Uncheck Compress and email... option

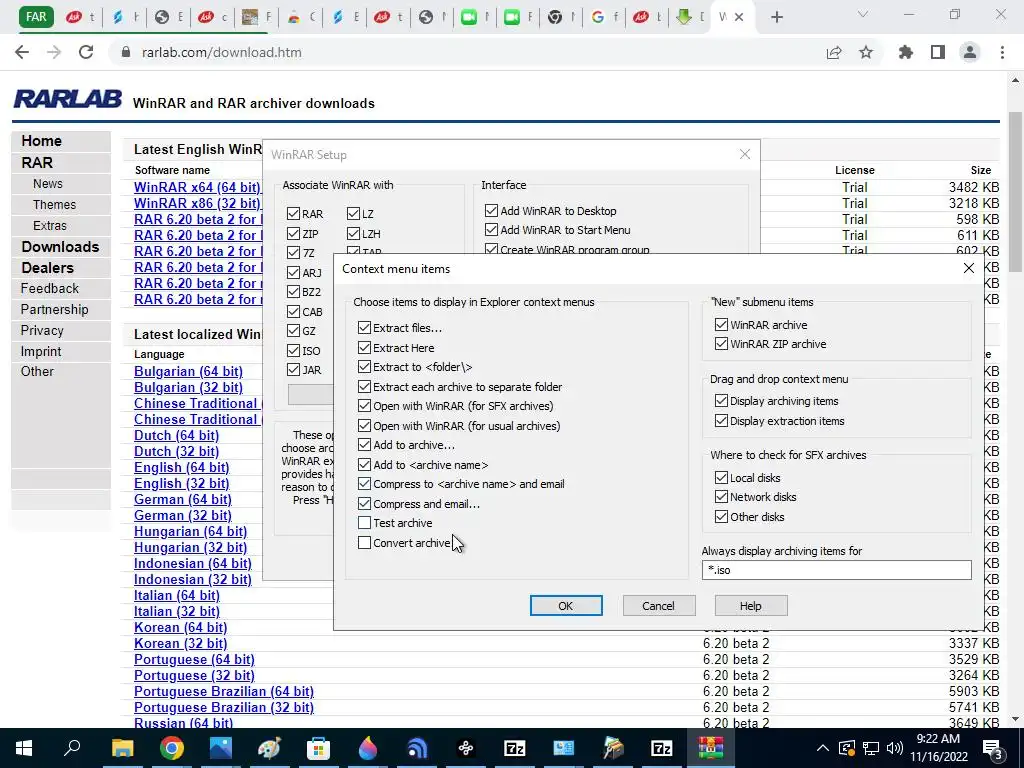(x=364, y=504)
